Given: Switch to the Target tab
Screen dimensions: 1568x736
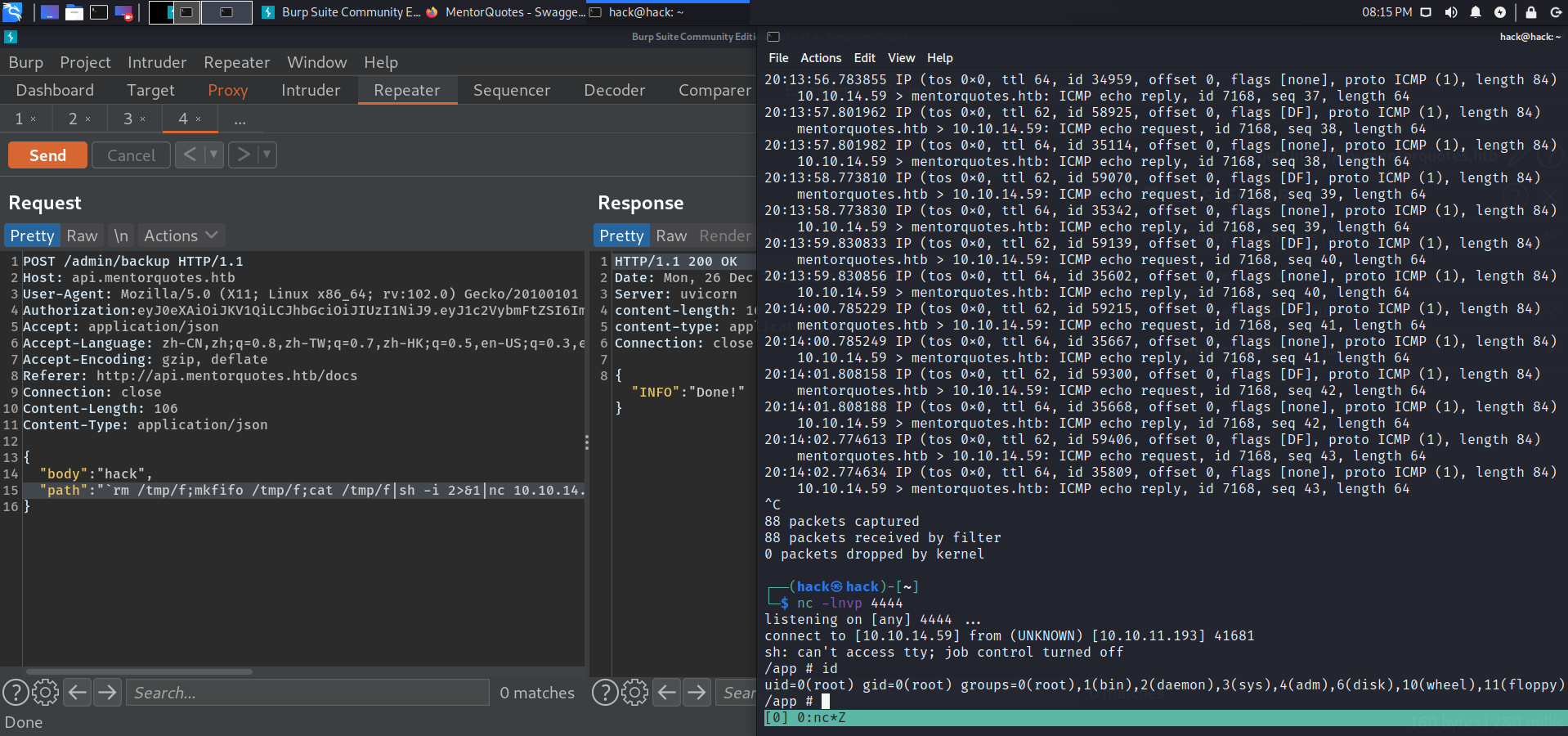Looking at the screenshot, I should tap(150, 90).
